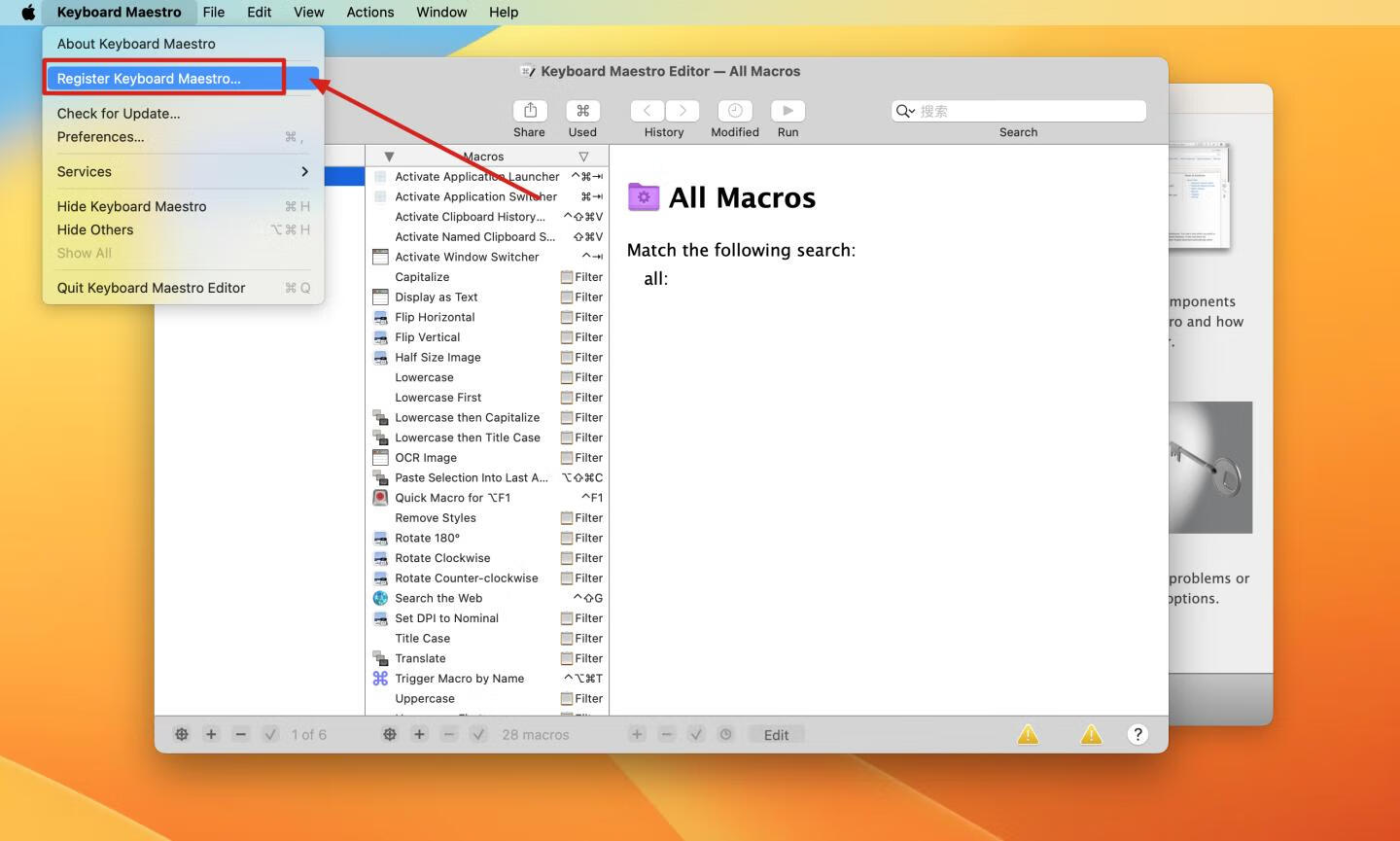Open the help question mark button
Screen dimensions: 1400x841
coord(1137,735)
